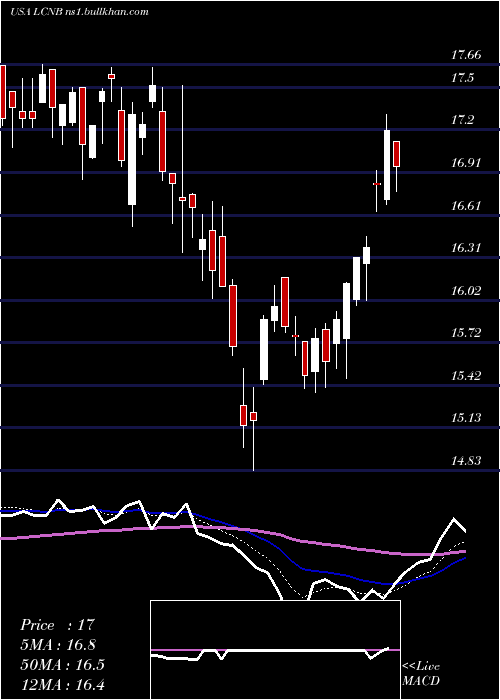Click the 16.91 price axis label
The width and height of the screenshot is (500, 700).
466,162
